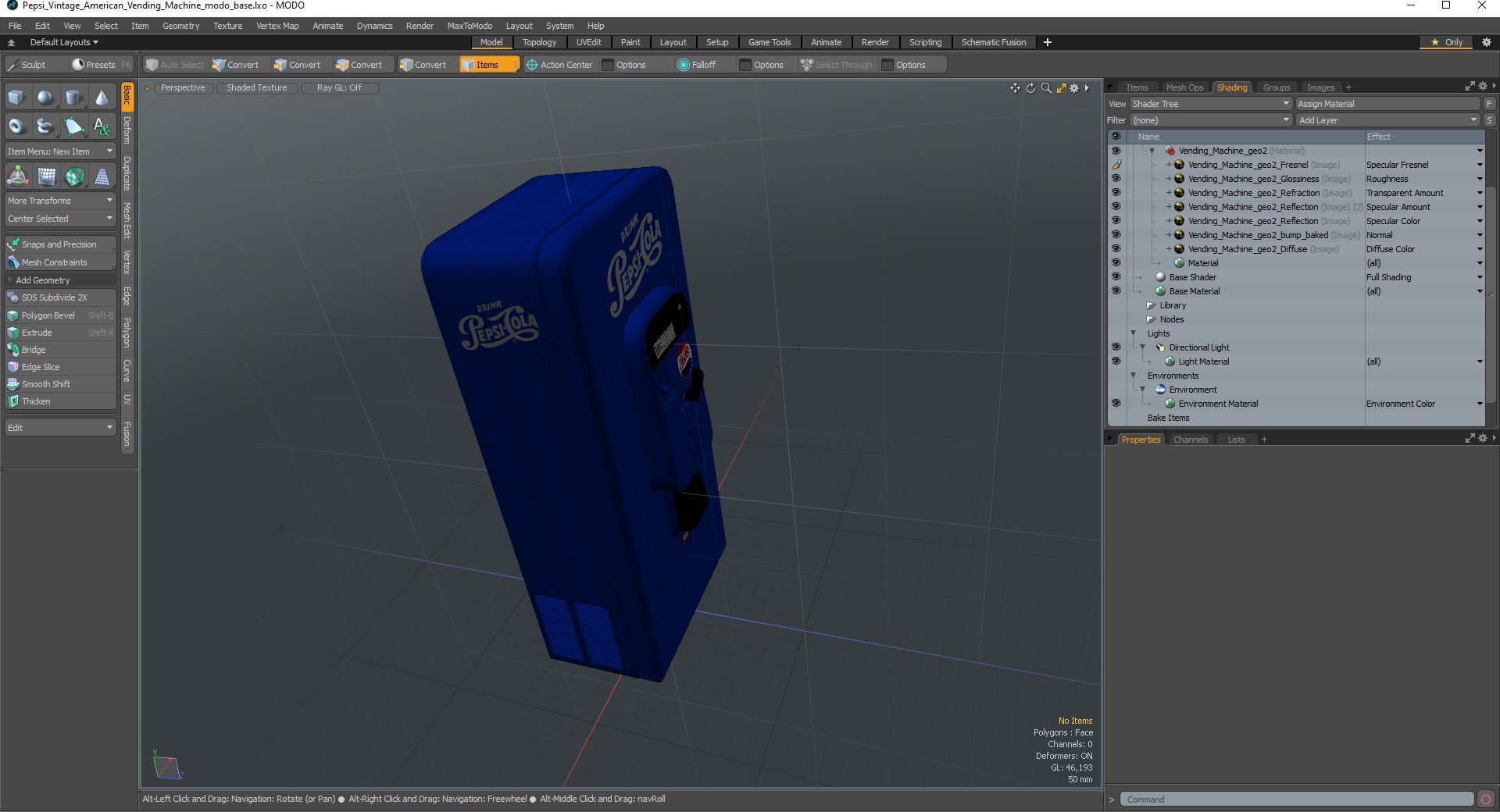Toggle visibility of Vending_Machine_geo2_Diffuse layer

point(1116,249)
